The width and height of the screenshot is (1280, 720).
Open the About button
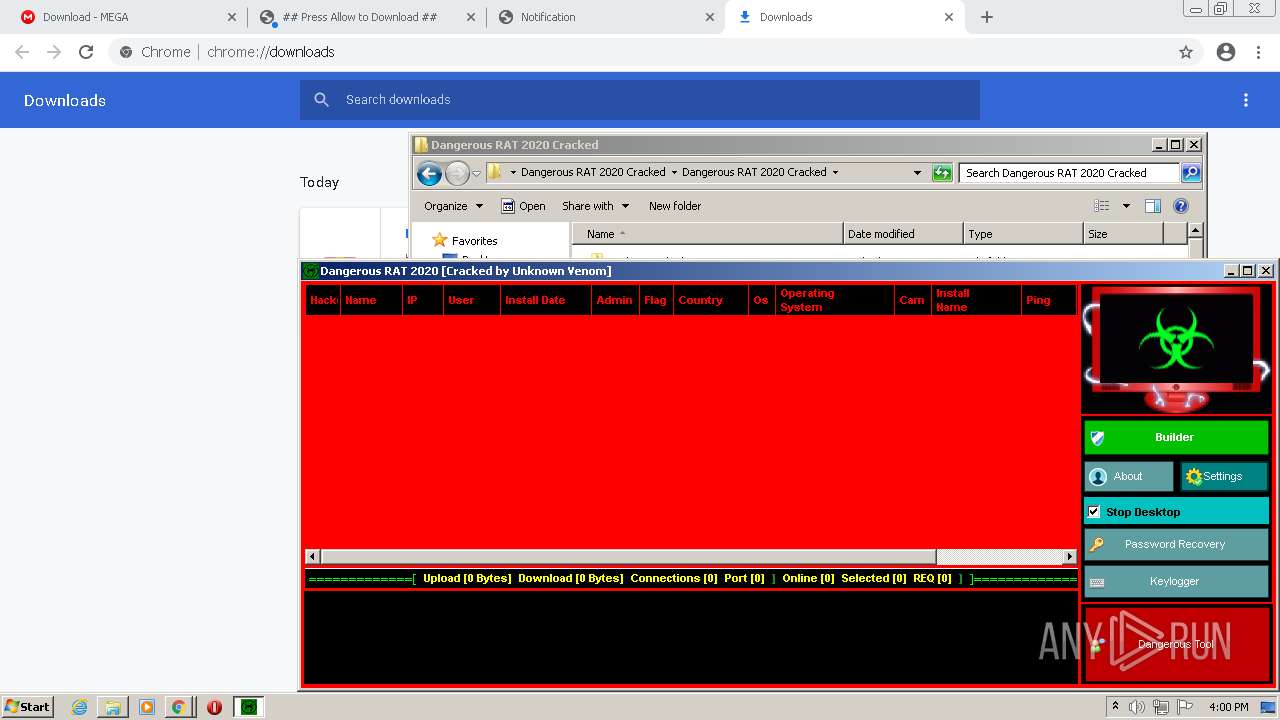point(1129,476)
